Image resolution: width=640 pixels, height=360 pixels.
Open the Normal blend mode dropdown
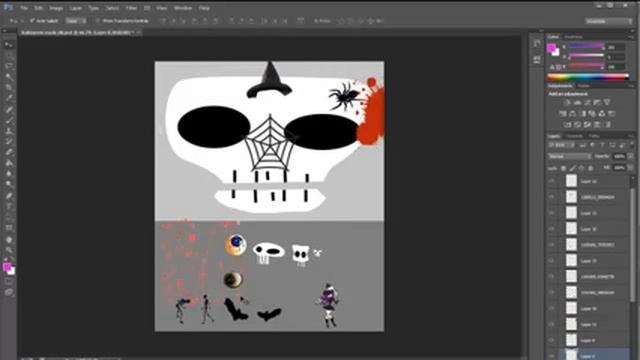(569, 156)
